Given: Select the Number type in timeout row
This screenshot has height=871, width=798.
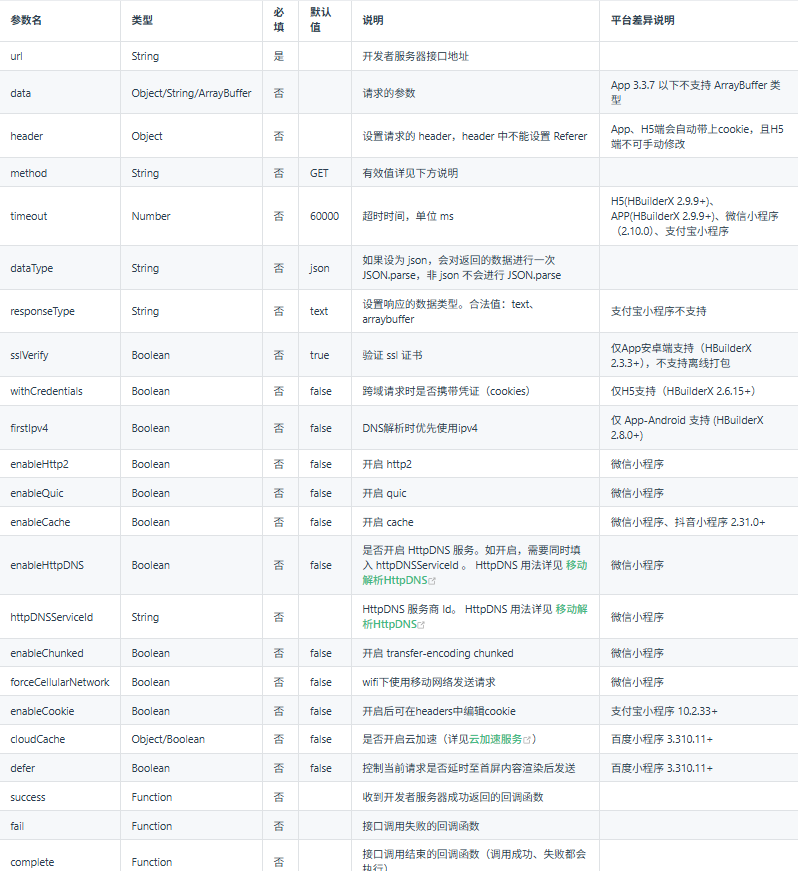Looking at the screenshot, I should point(150,216).
